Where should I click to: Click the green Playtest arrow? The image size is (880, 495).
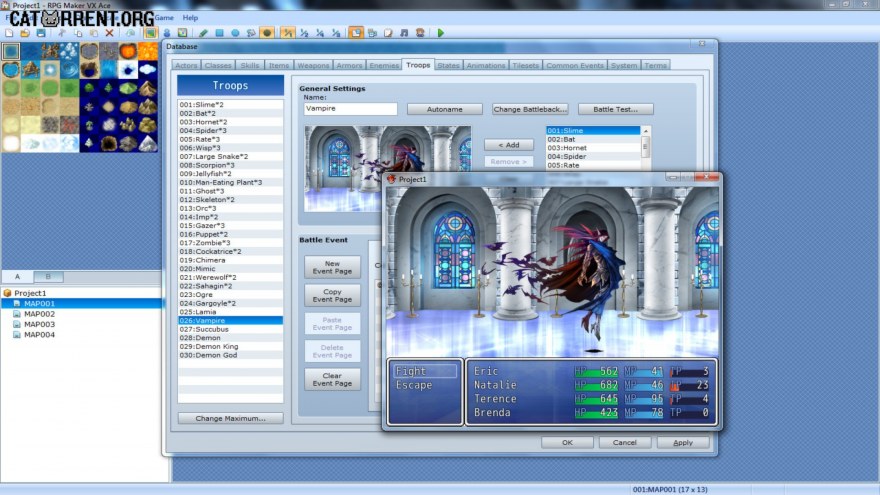pos(441,33)
